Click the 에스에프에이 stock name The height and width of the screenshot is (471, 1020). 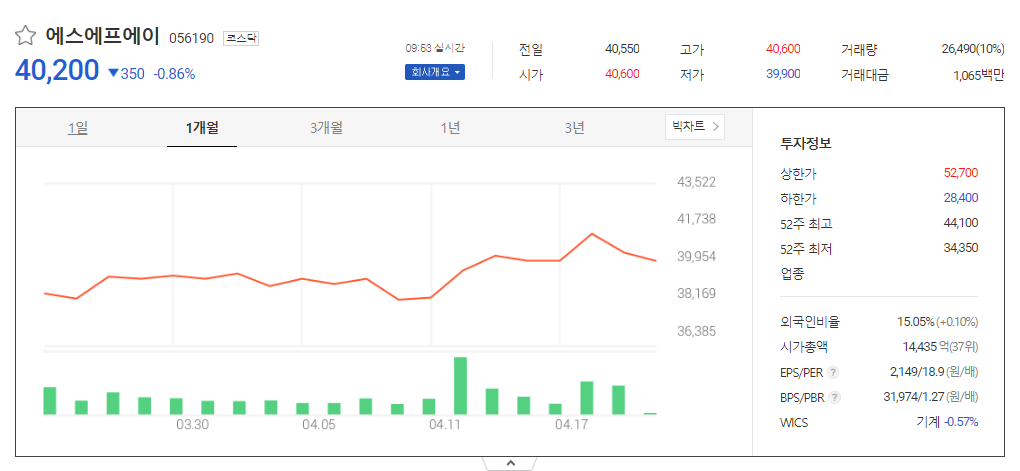pos(103,36)
